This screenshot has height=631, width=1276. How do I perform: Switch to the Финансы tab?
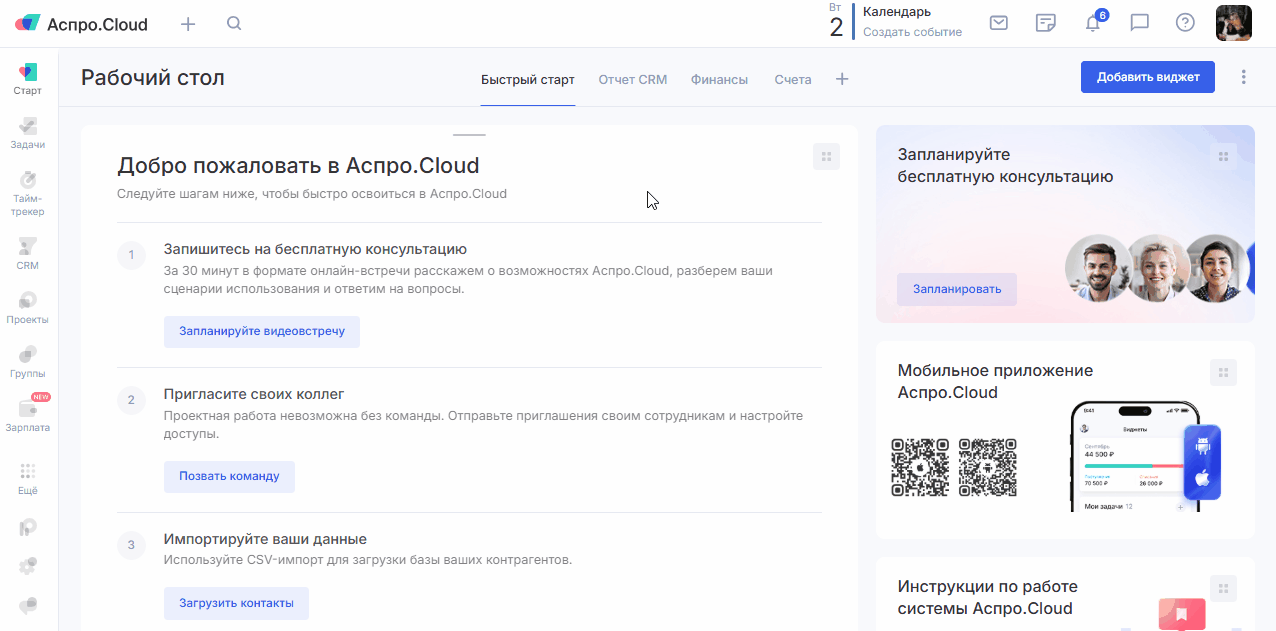719,79
